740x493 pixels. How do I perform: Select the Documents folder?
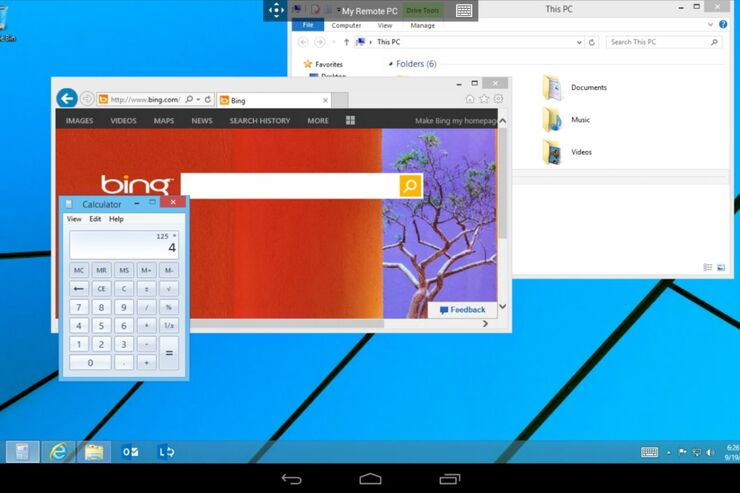(x=575, y=88)
